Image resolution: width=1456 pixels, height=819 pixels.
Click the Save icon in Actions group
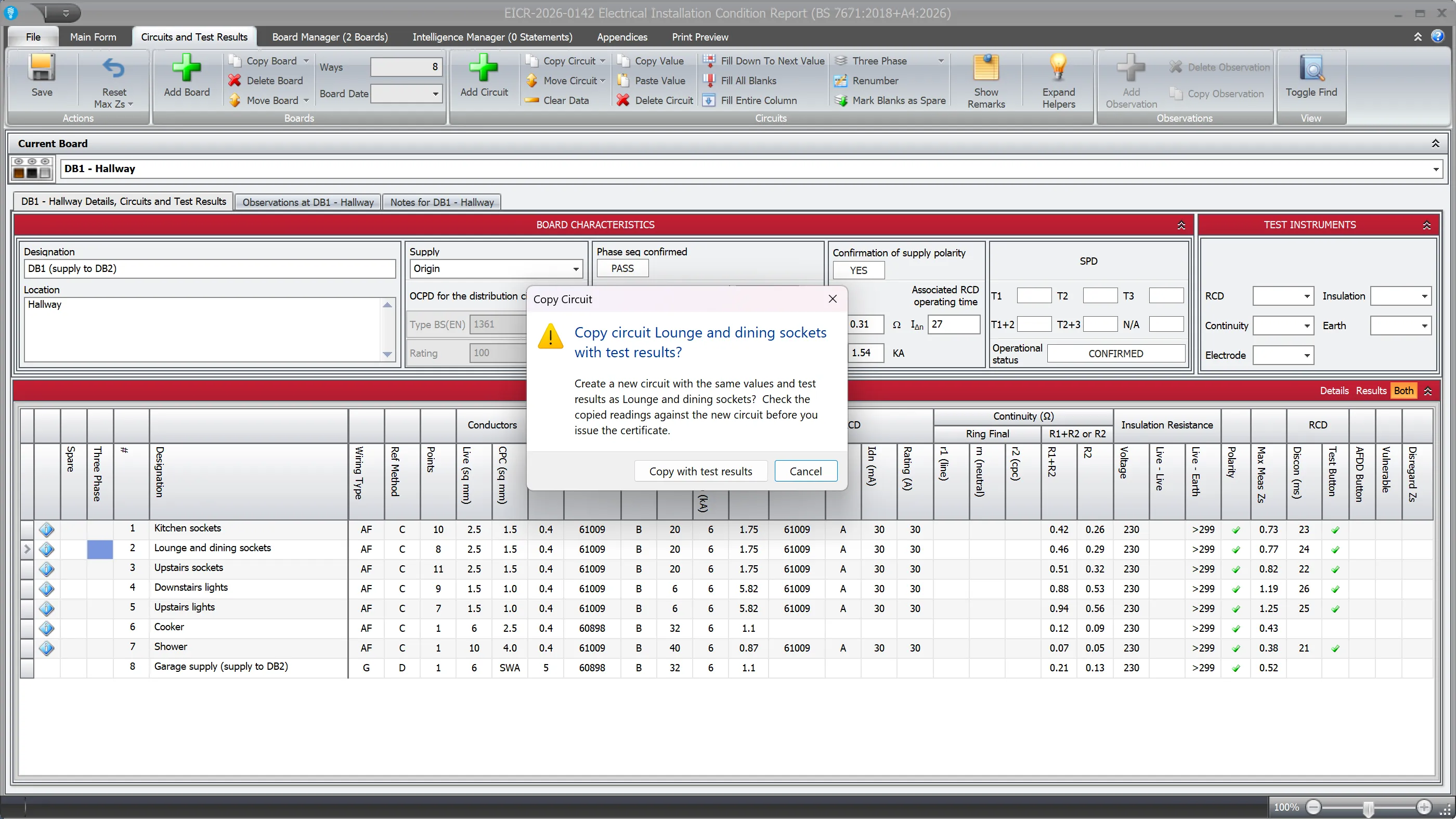tap(42, 68)
